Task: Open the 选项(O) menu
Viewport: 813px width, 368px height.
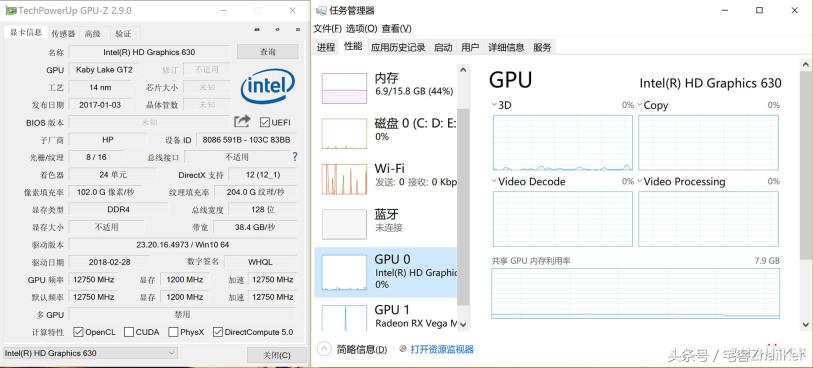Action: pyautogui.click(x=361, y=29)
